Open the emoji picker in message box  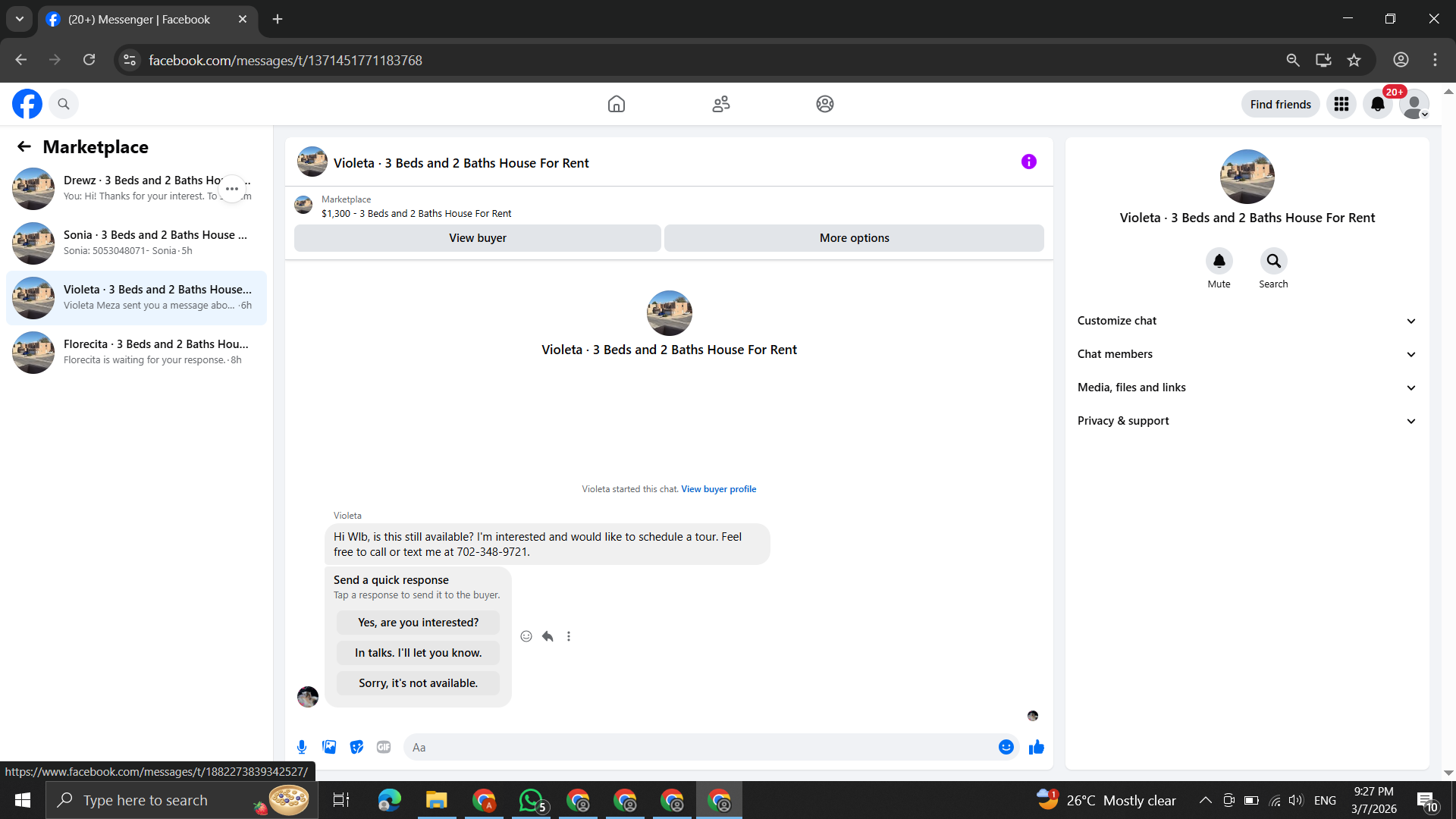(1006, 747)
